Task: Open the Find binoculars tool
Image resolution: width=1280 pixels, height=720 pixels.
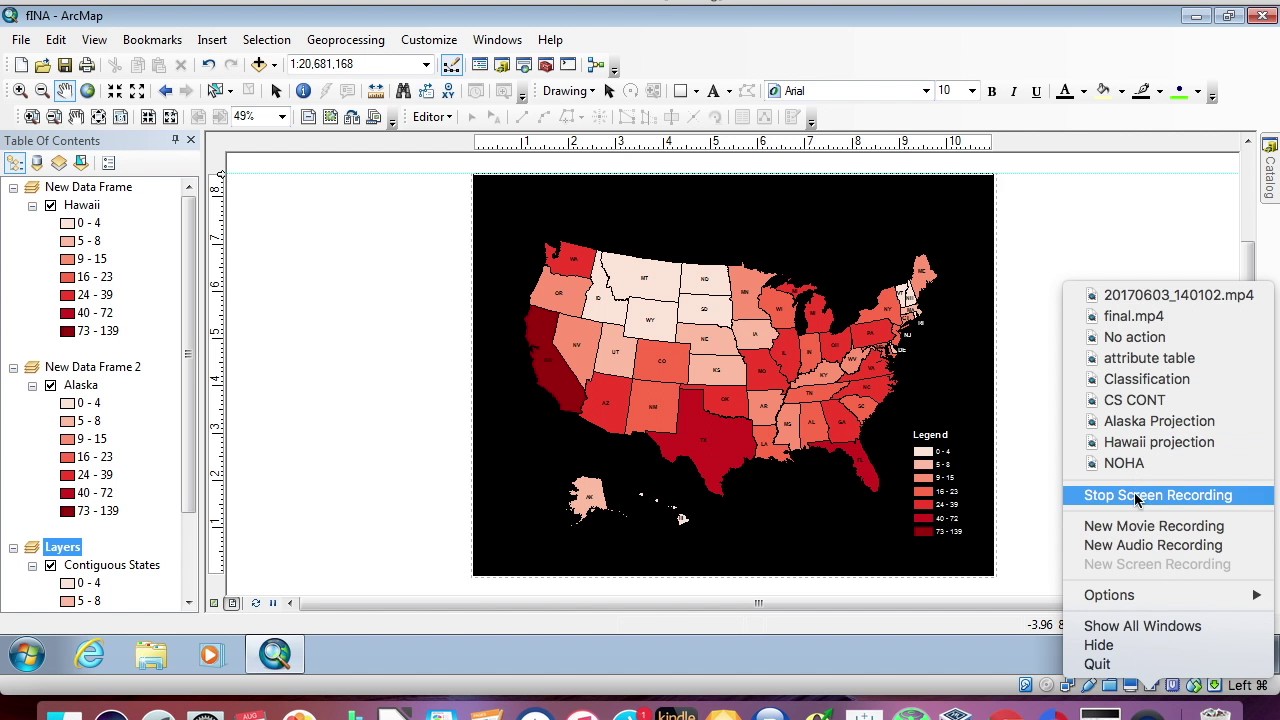Action: click(x=403, y=91)
